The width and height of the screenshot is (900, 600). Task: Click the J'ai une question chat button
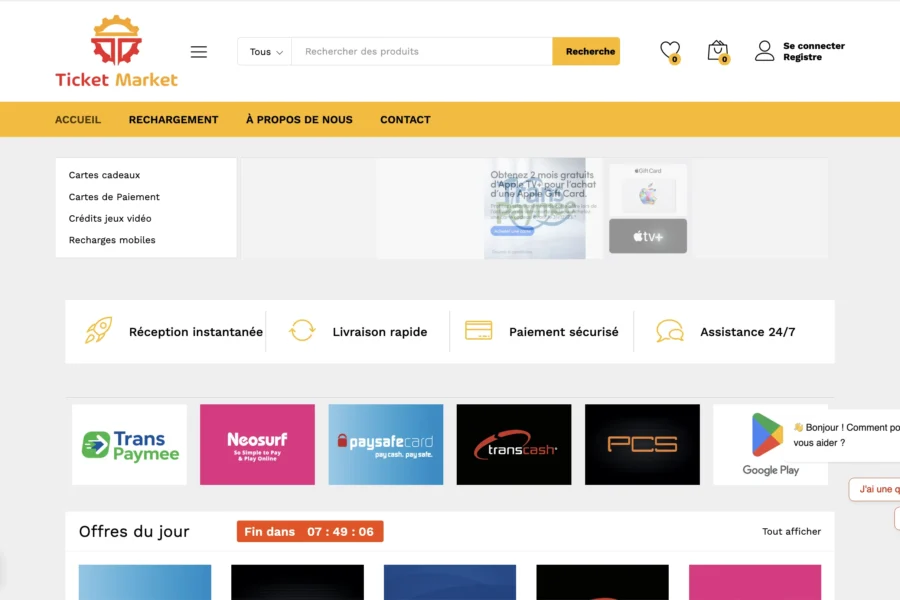tap(875, 489)
